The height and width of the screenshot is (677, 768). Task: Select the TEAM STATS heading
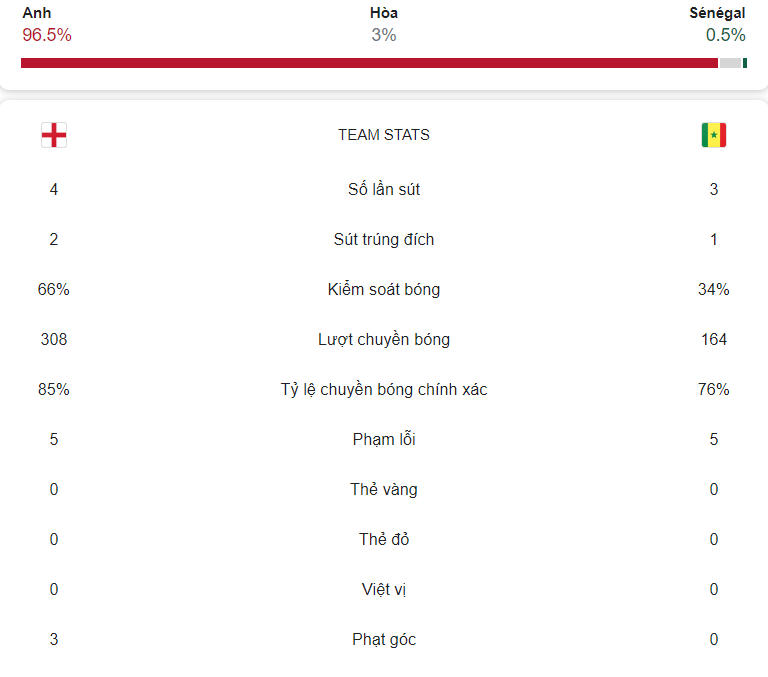[384, 135]
